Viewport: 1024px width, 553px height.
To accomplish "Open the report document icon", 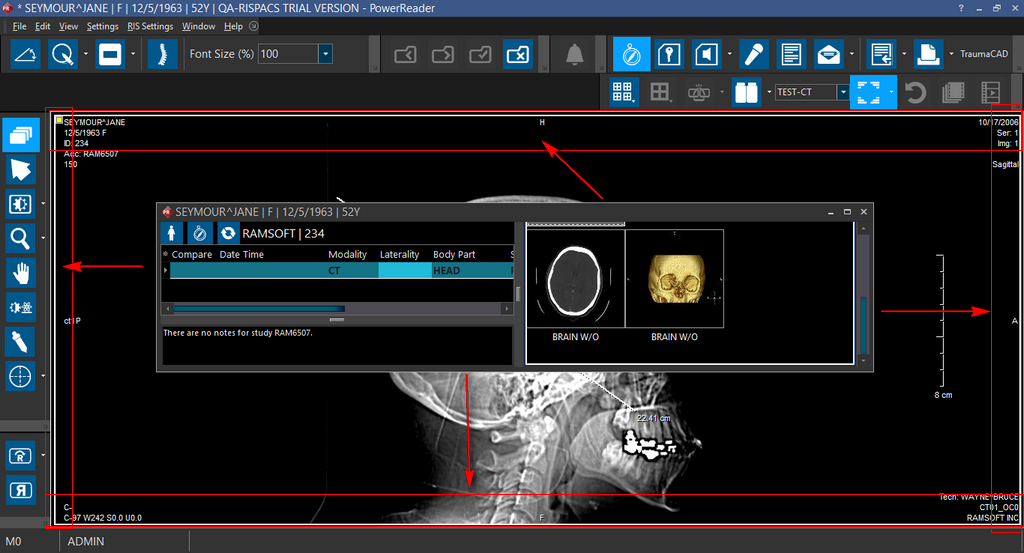I will click(790, 54).
